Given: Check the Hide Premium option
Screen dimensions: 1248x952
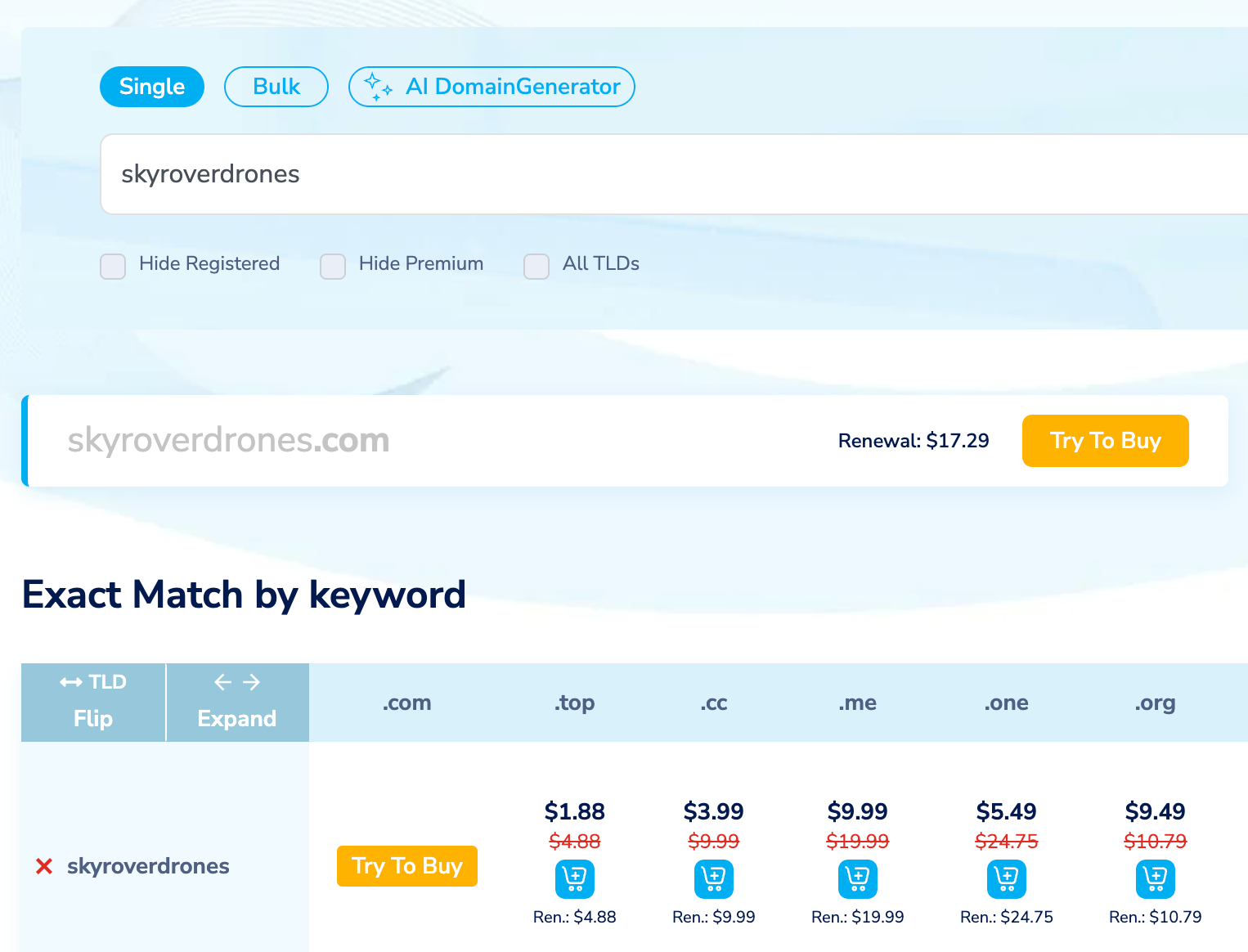Looking at the screenshot, I should (333, 266).
